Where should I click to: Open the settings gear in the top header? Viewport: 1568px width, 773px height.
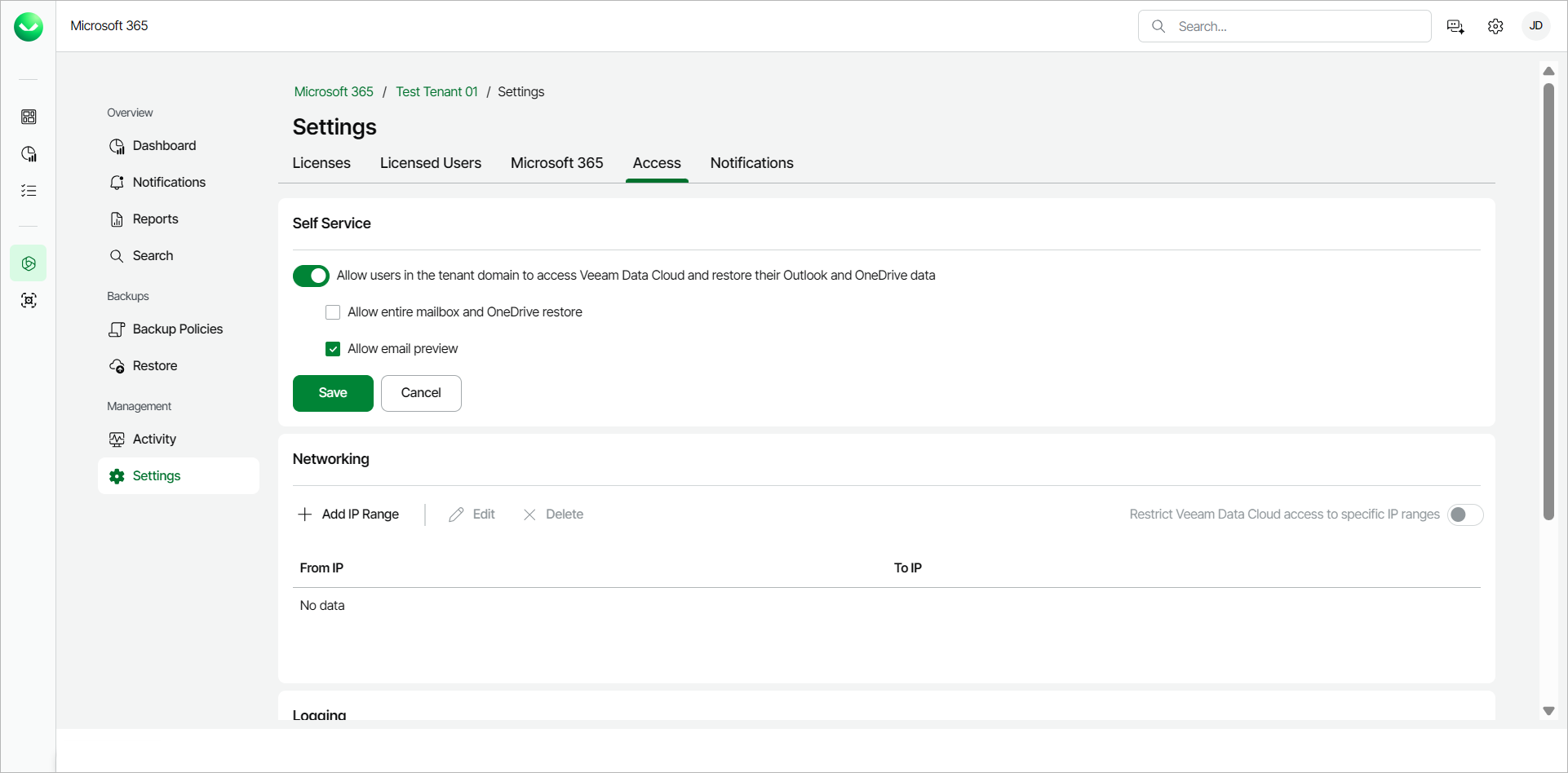coord(1495,26)
